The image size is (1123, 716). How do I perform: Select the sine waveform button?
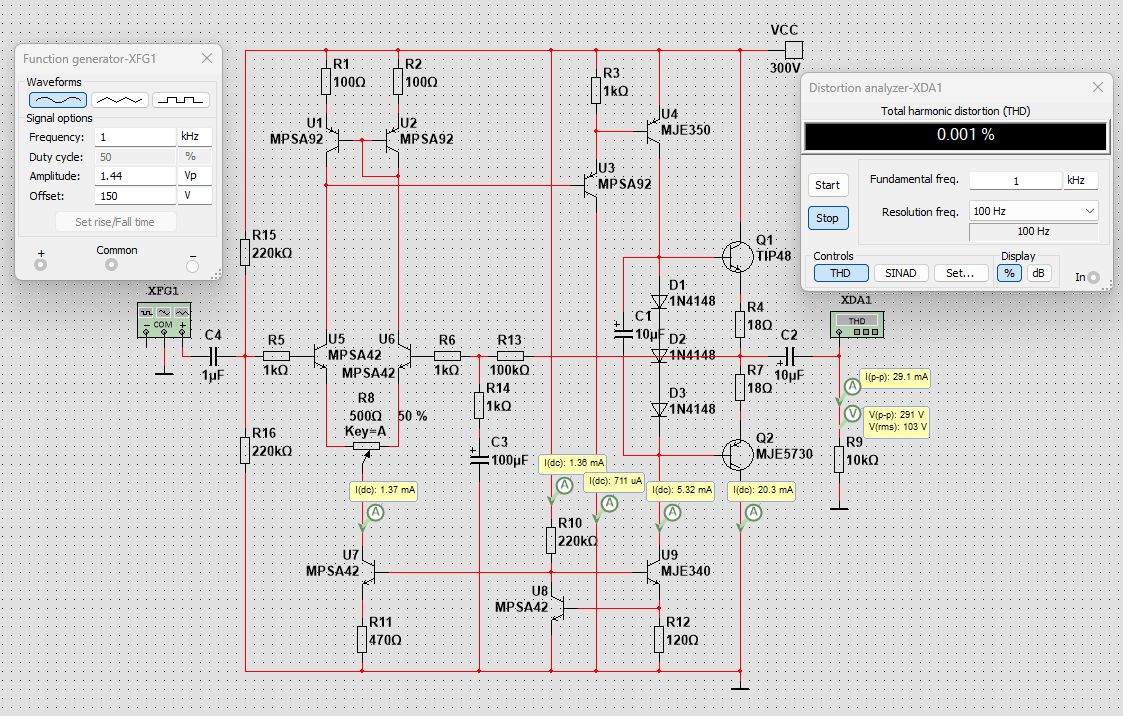point(58,100)
